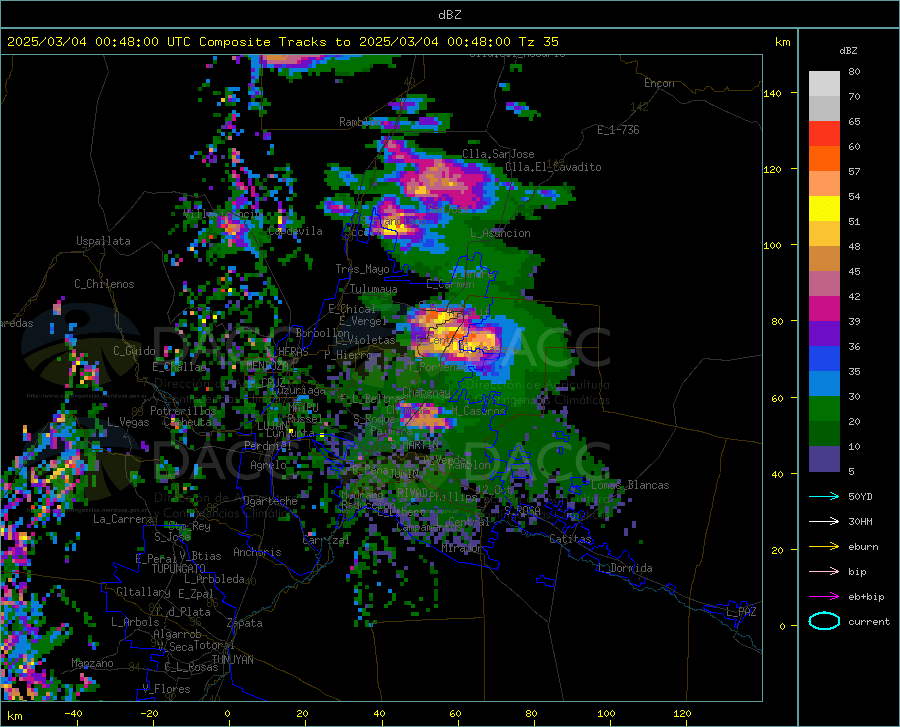Click the 80 value on color scale
900x727 pixels.
tap(854, 72)
